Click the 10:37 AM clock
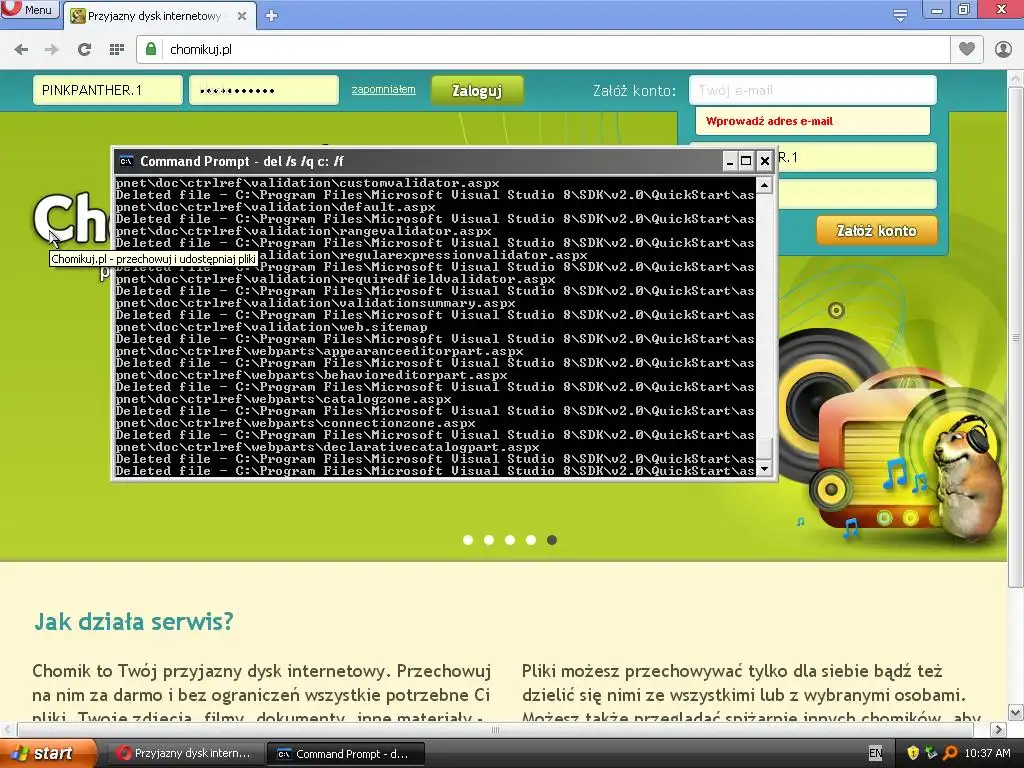1024x768 pixels. coord(987,753)
